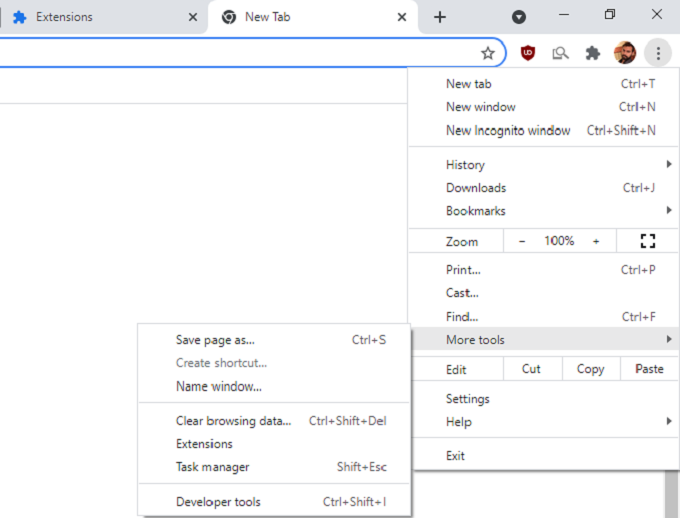Click the Paste button in Edit row

(x=649, y=369)
